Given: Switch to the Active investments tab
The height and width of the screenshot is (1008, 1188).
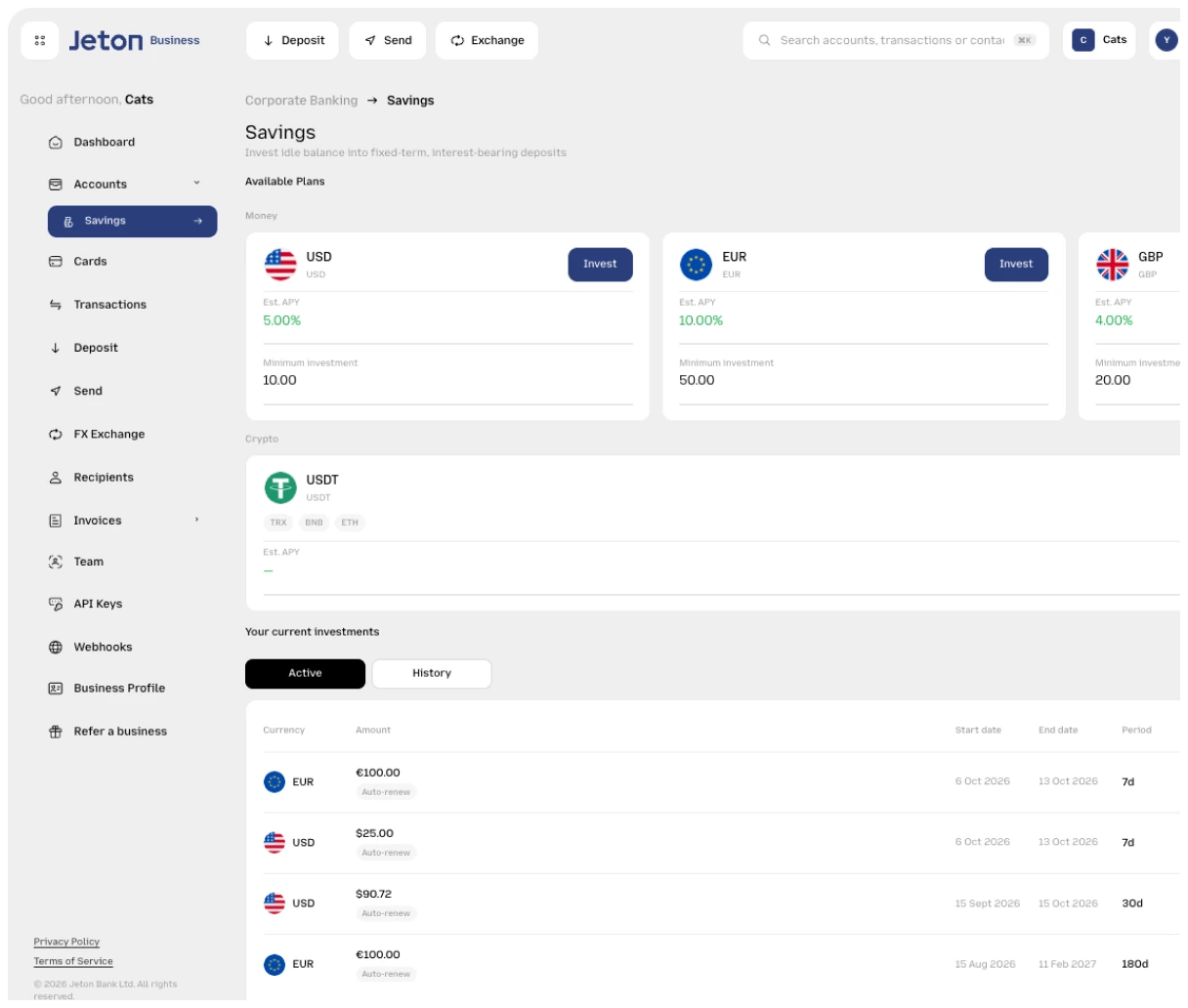Looking at the screenshot, I should pos(305,674).
